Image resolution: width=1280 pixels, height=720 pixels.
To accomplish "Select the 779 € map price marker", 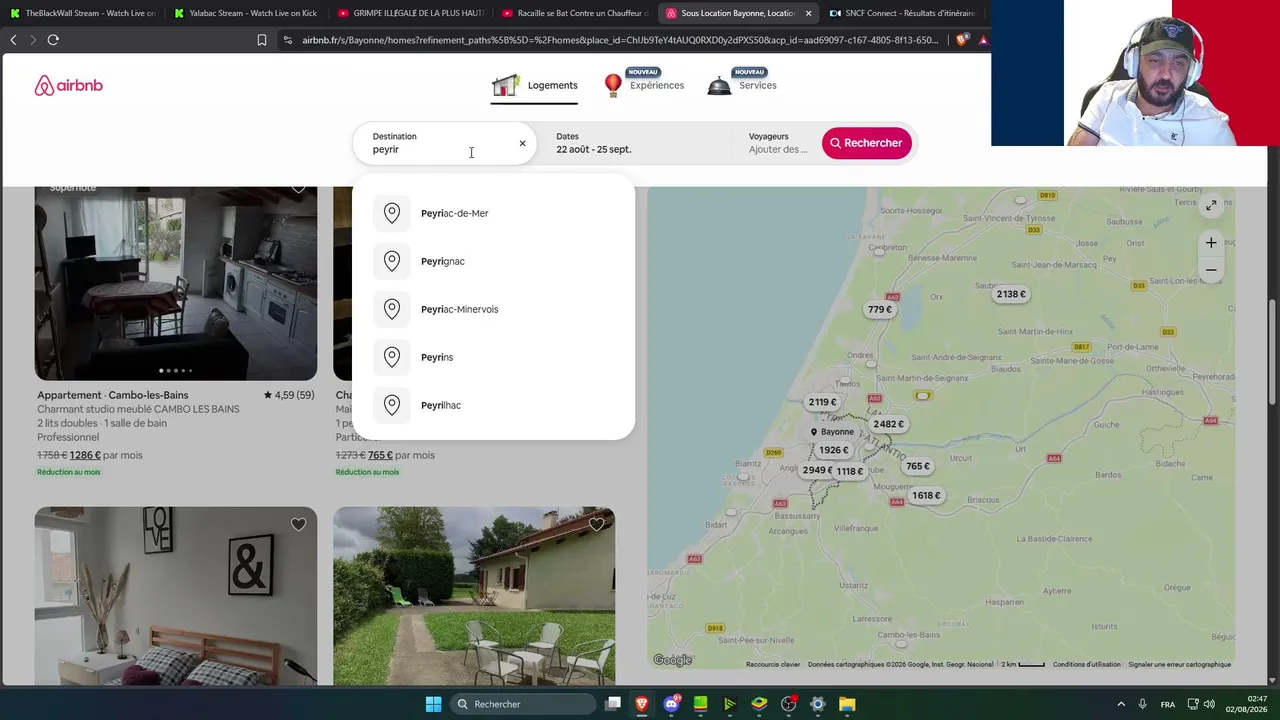I will 880,310.
